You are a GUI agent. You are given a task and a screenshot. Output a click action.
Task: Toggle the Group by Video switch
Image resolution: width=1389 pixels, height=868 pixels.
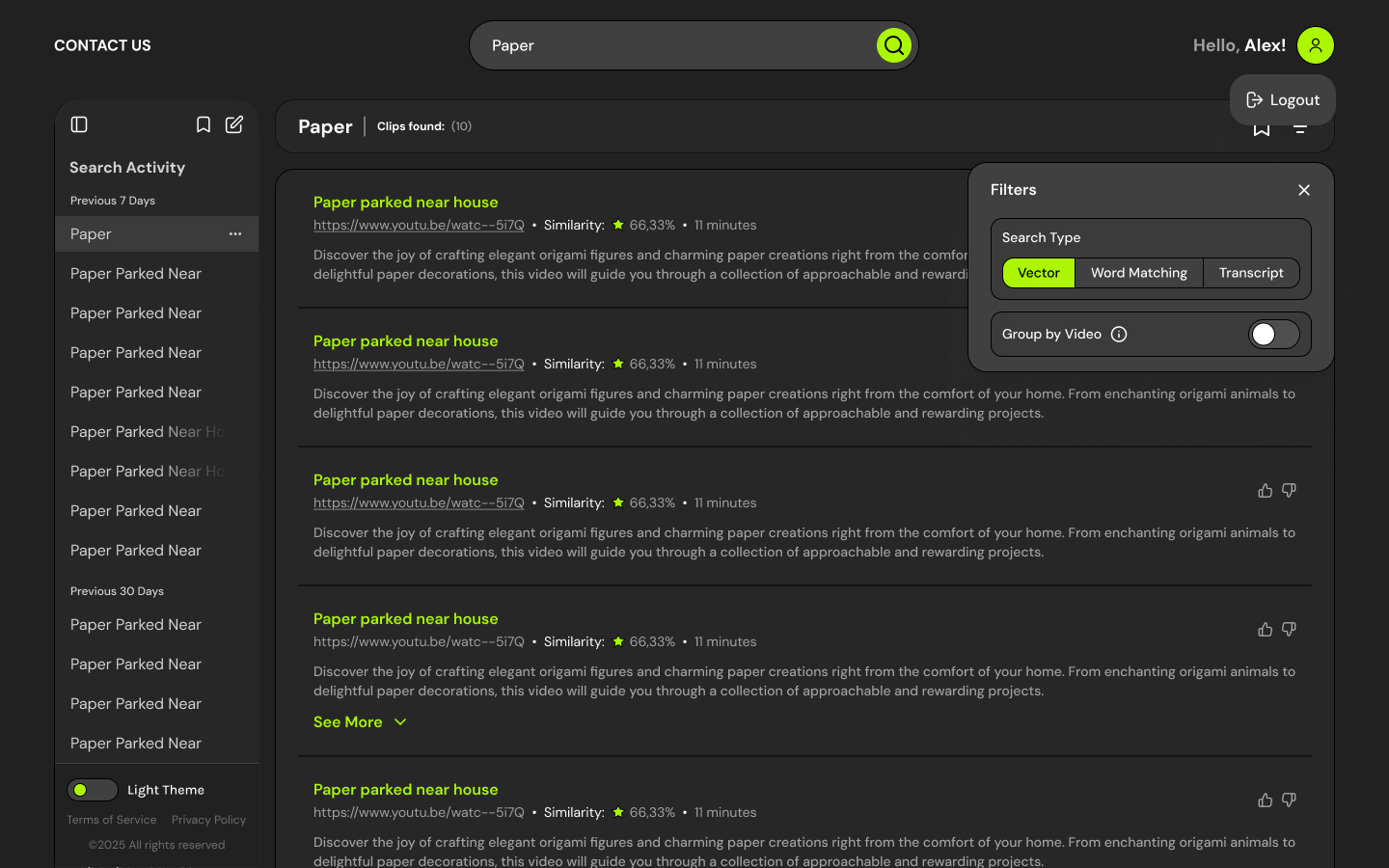point(1272,334)
